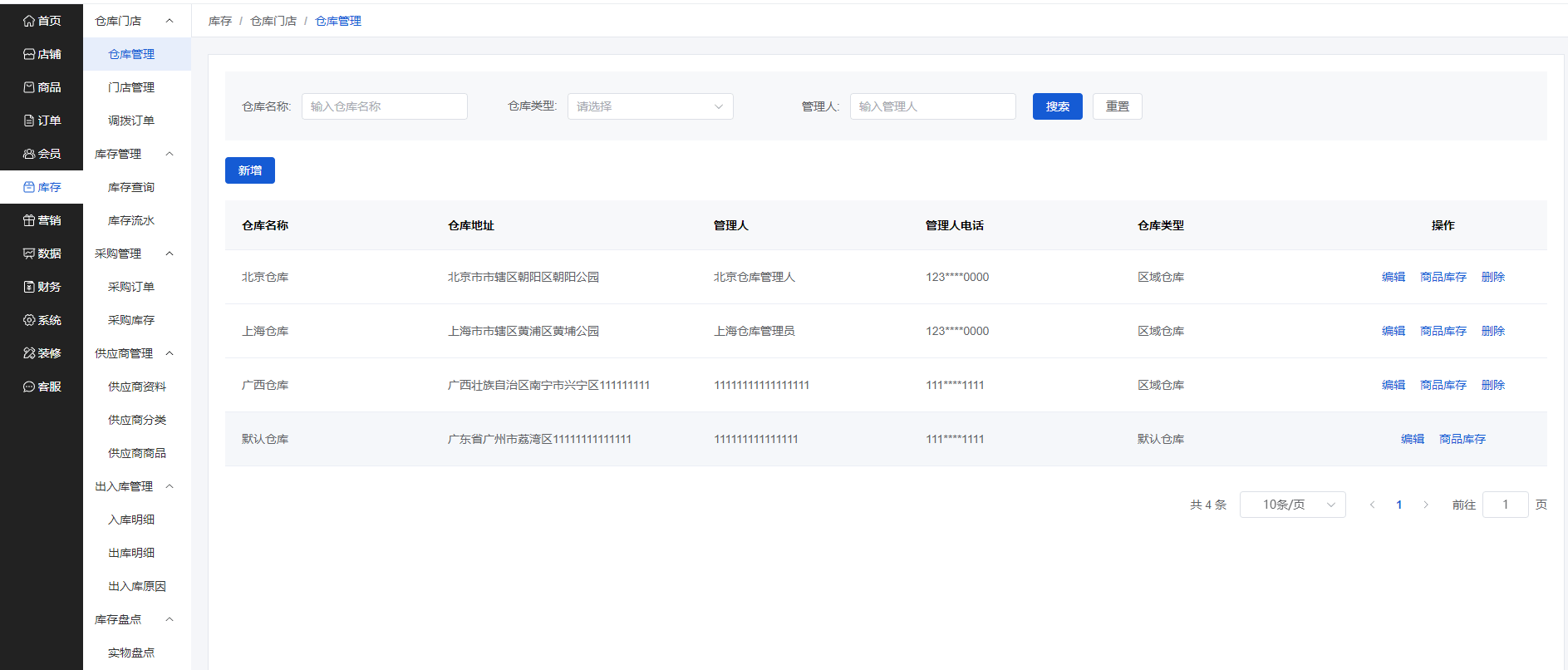Edit the 北京仓库 row
The width and height of the screenshot is (1568, 670).
point(1394,277)
